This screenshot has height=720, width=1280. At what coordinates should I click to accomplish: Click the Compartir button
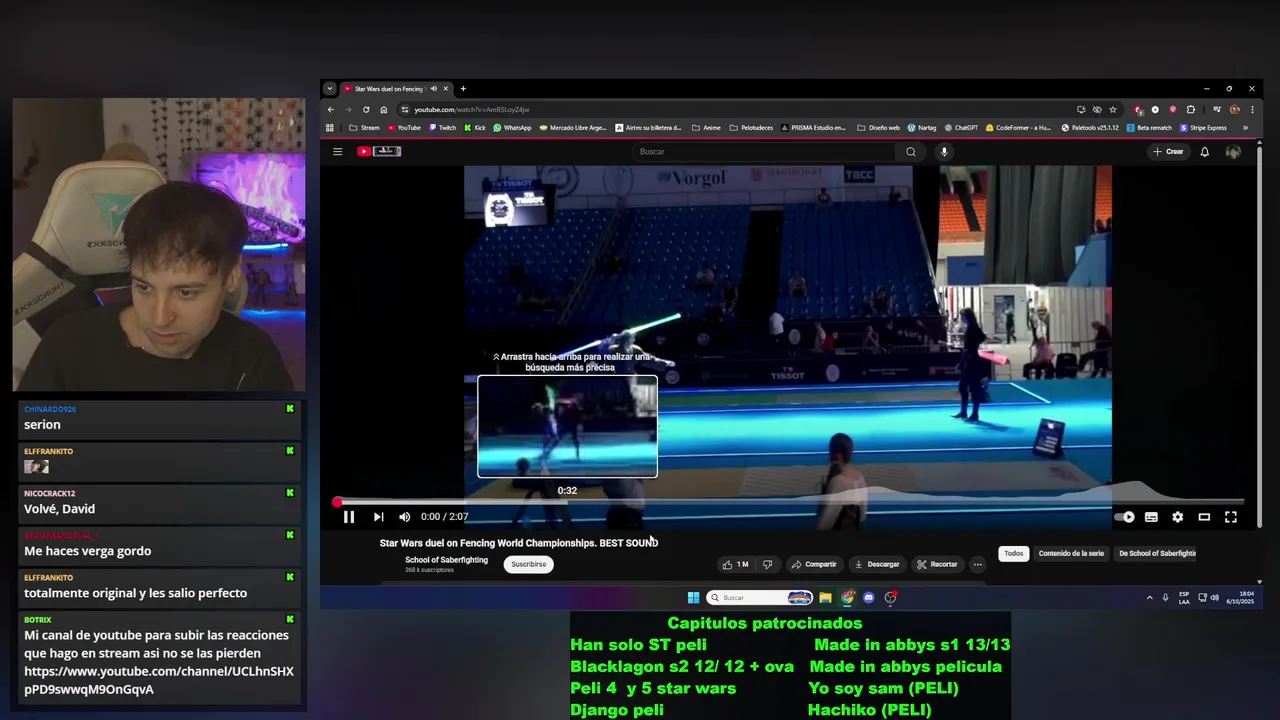tap(814, 564)
